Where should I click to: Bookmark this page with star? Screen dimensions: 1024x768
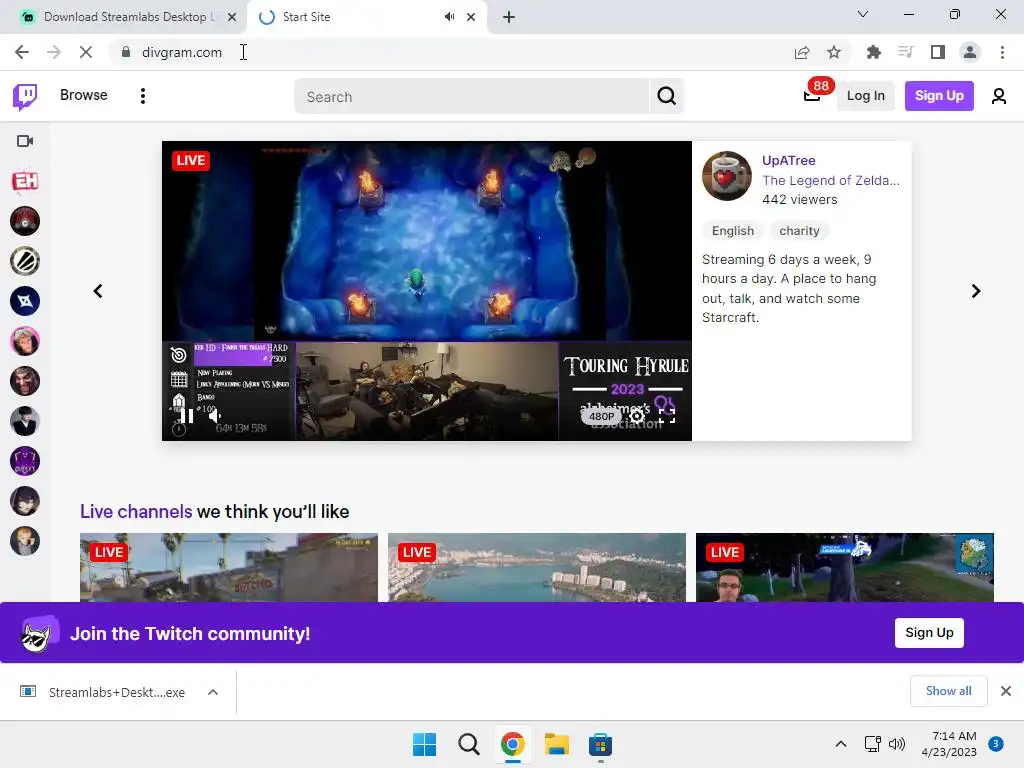[834, 52]
